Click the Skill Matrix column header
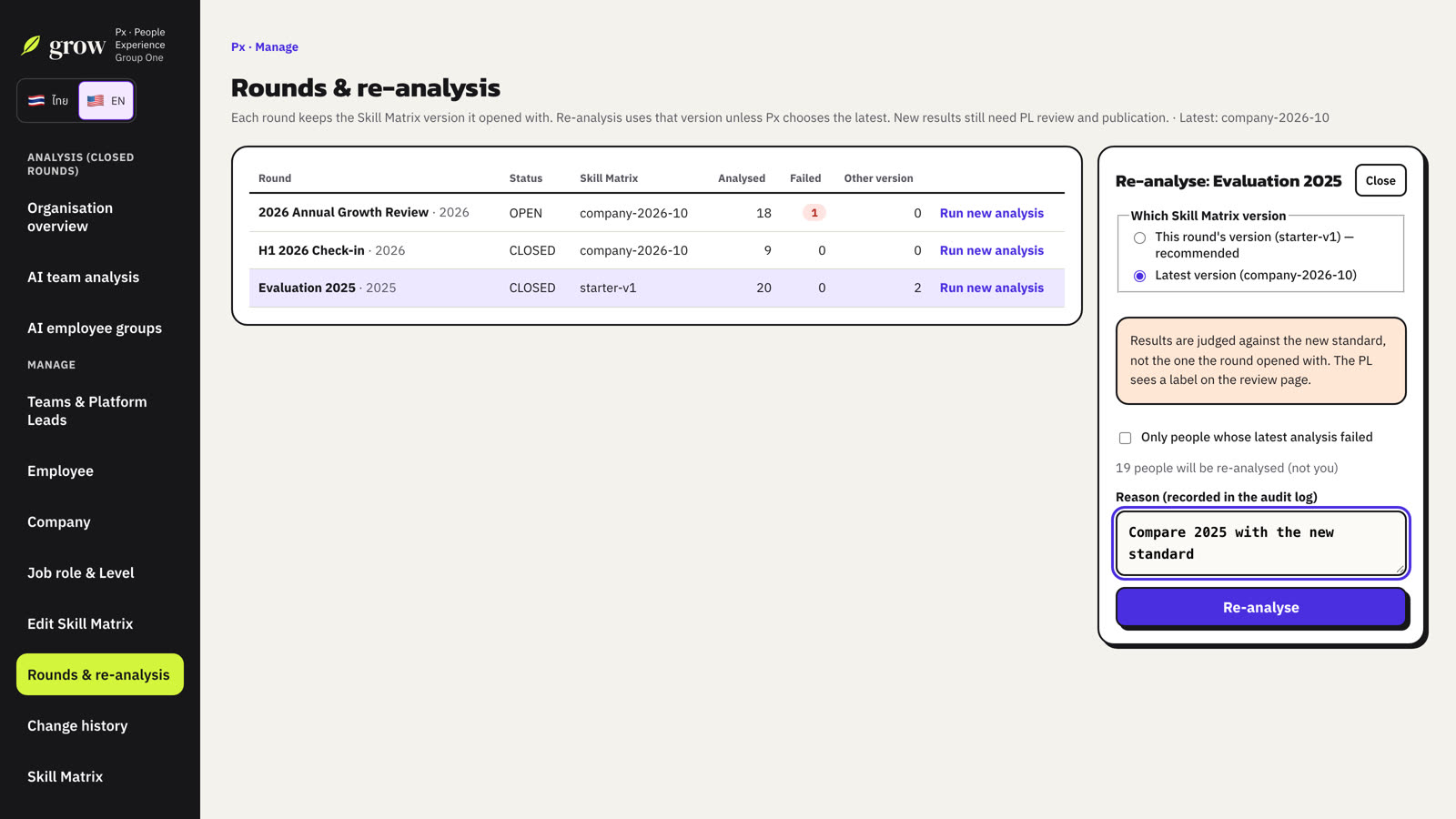 (x=609, y=178)
